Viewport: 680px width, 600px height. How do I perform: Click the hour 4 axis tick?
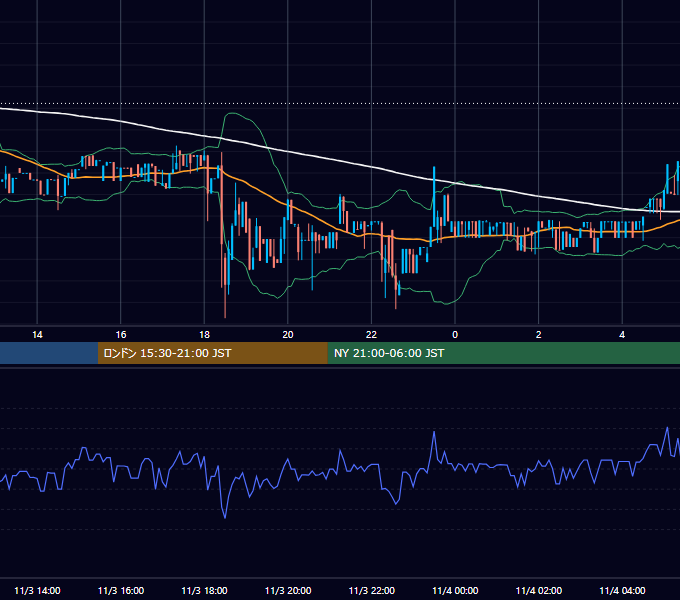click(x=622, y=335)
